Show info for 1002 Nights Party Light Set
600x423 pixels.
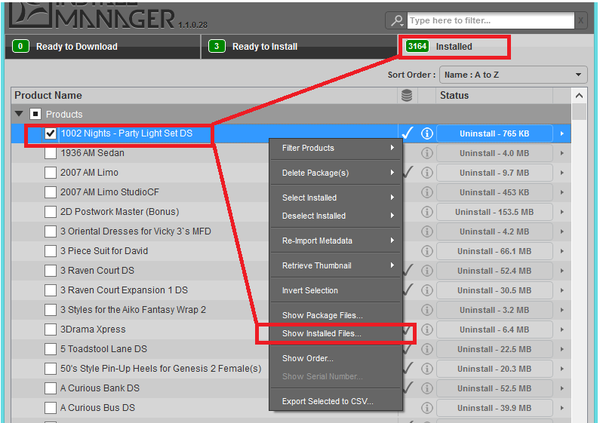point(427,133)
